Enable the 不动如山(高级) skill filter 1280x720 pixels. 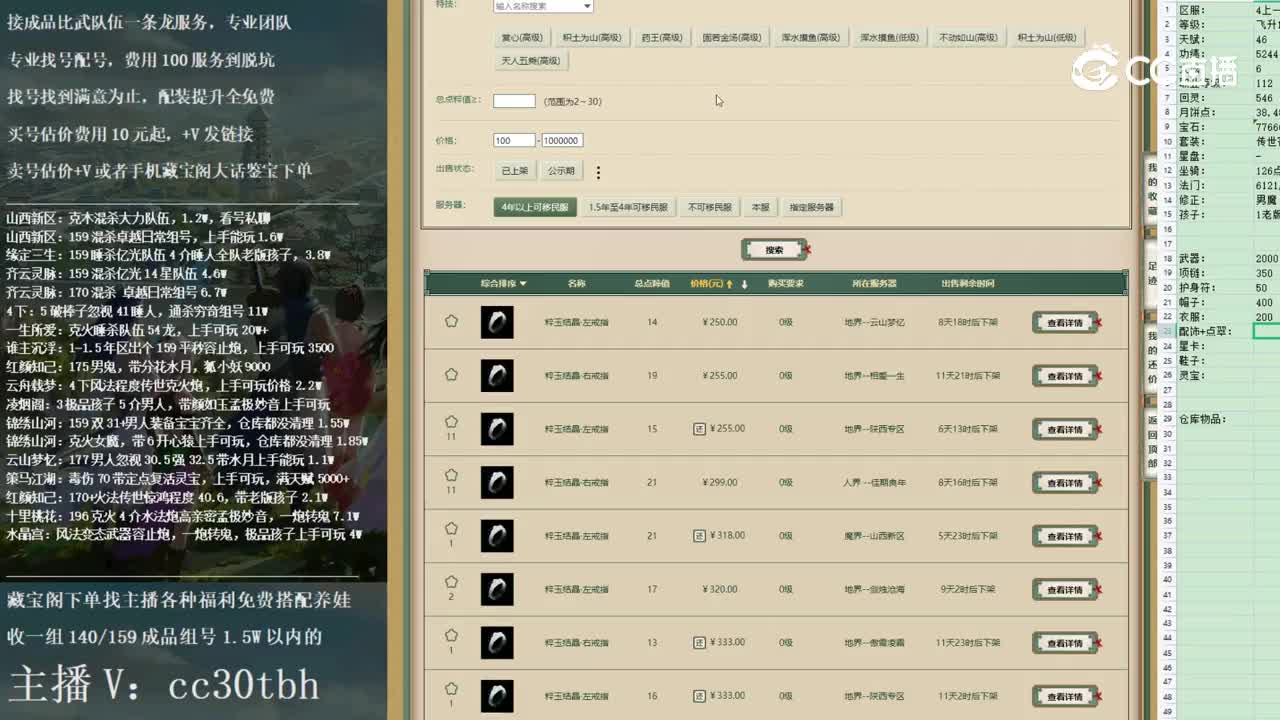tap(968, 37)
